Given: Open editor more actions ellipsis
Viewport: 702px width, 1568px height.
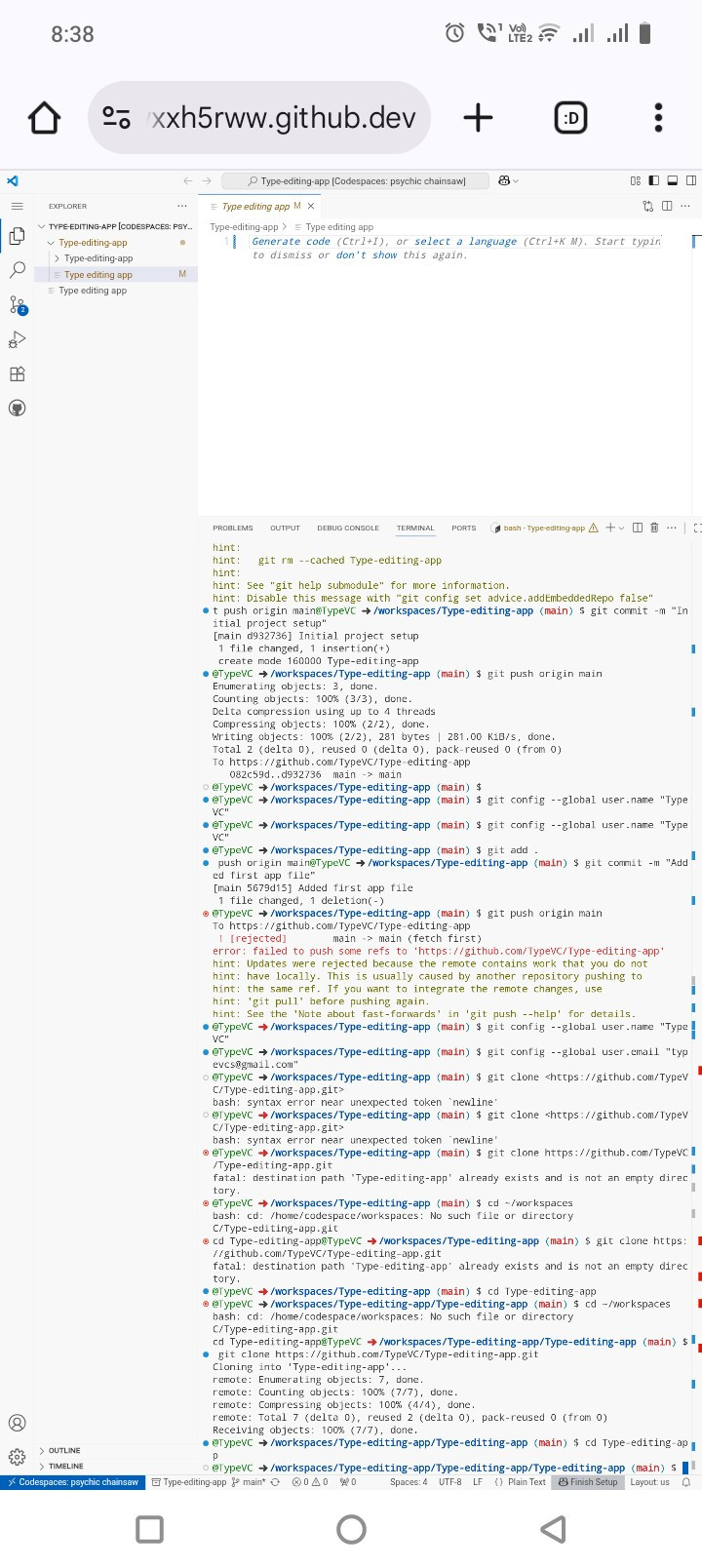Looking at the screenshot, I should point(685,206).
